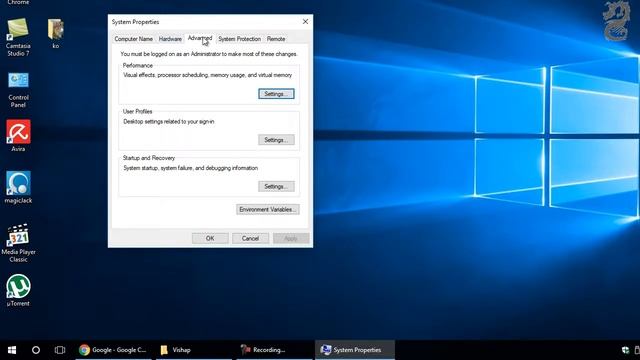
Task: Switch to Recording taskbar button
Action: tap(274, 350)
